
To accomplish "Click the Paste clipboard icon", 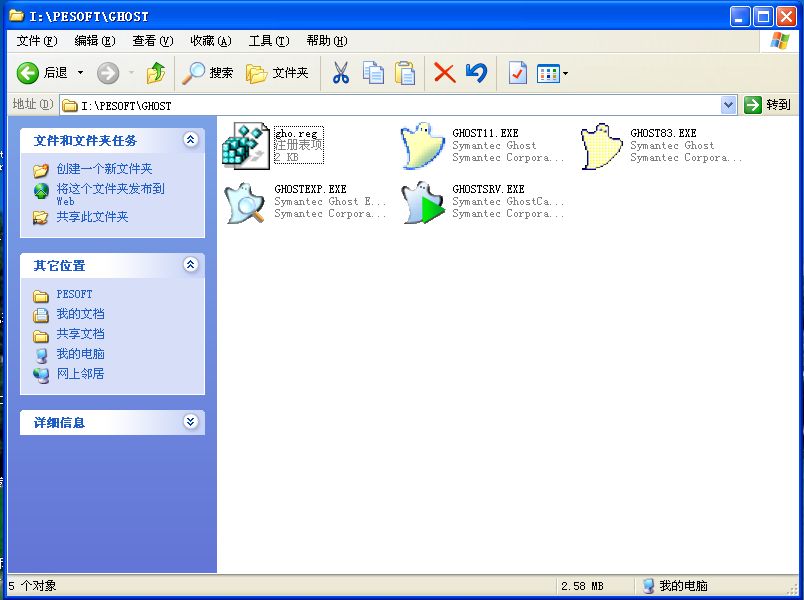I will click(x=405, y=73).
